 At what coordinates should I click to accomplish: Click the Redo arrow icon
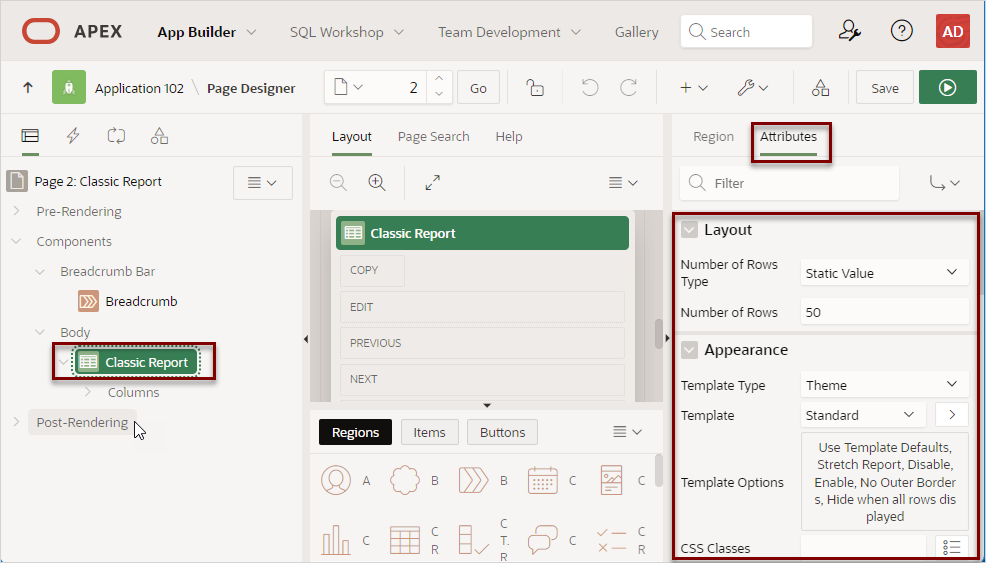(x=629, y=87)
